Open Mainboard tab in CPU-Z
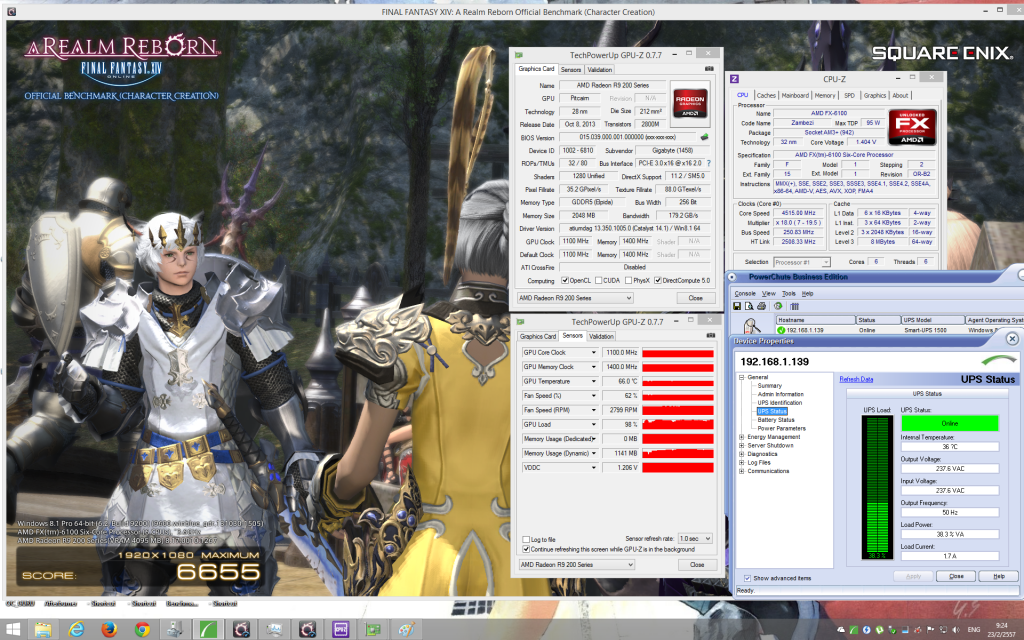The image size is (1024, 640). click(795, 95)
